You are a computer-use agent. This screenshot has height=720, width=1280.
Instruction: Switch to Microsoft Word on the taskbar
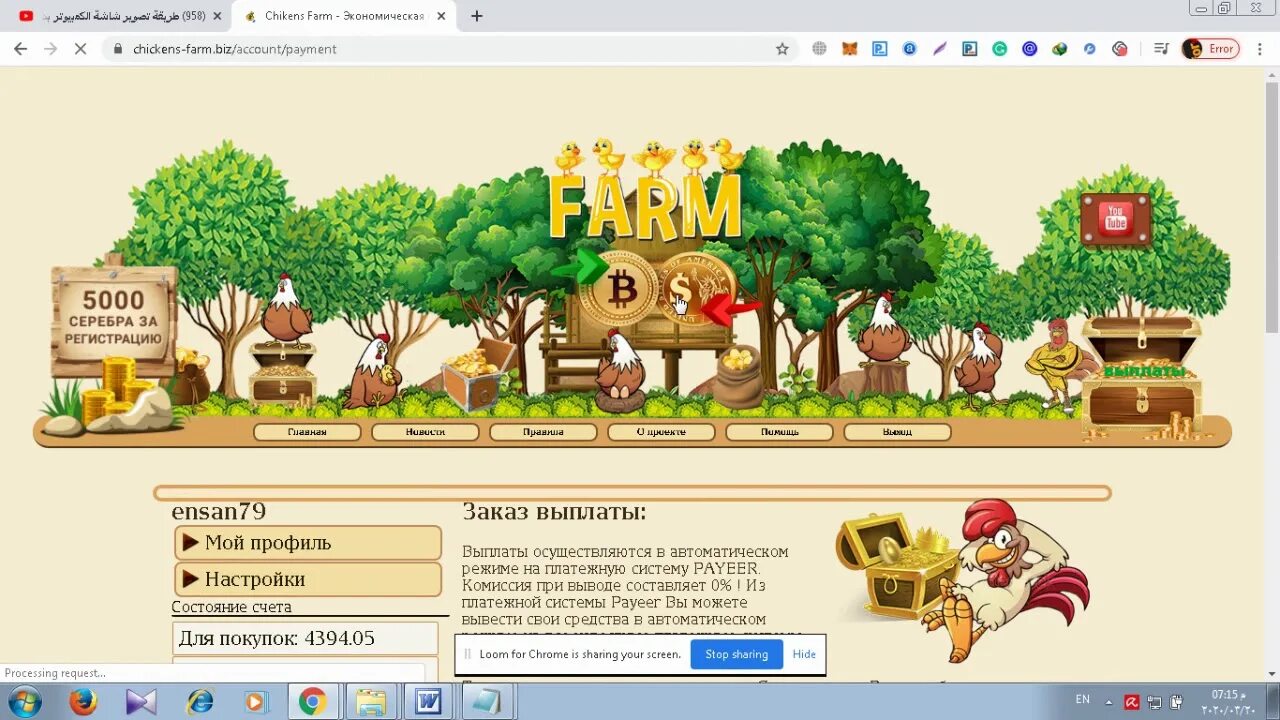click(x=429, y=702)
